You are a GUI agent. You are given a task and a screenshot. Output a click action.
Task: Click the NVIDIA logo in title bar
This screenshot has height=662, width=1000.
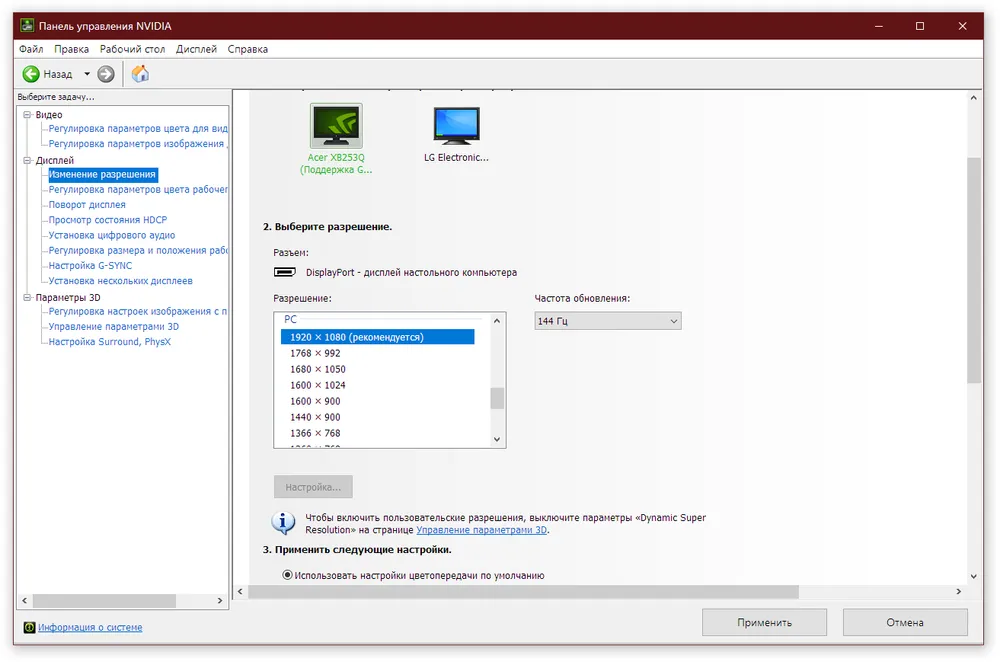pos(27,26)
